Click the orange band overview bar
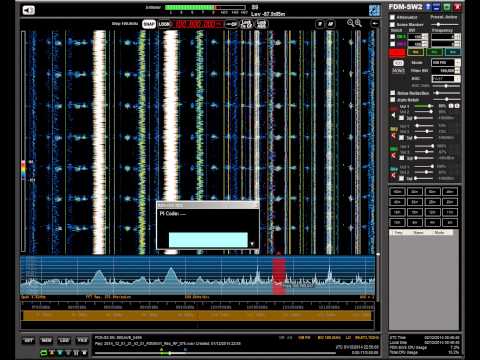 pos(197,315)
